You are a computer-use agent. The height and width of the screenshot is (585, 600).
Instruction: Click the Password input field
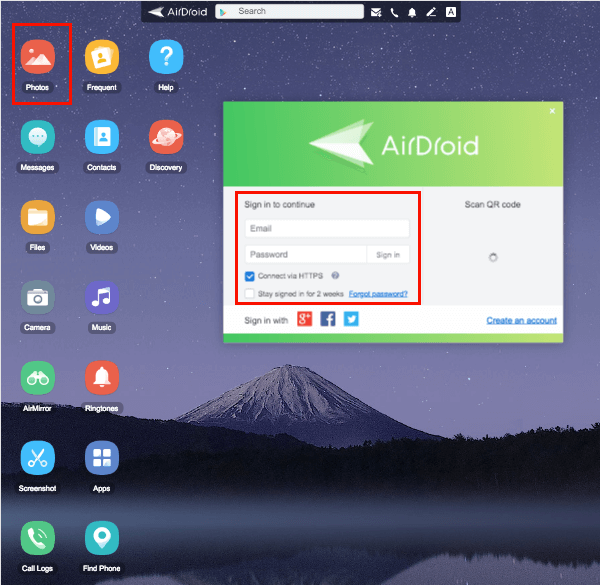tap(306, 254)
